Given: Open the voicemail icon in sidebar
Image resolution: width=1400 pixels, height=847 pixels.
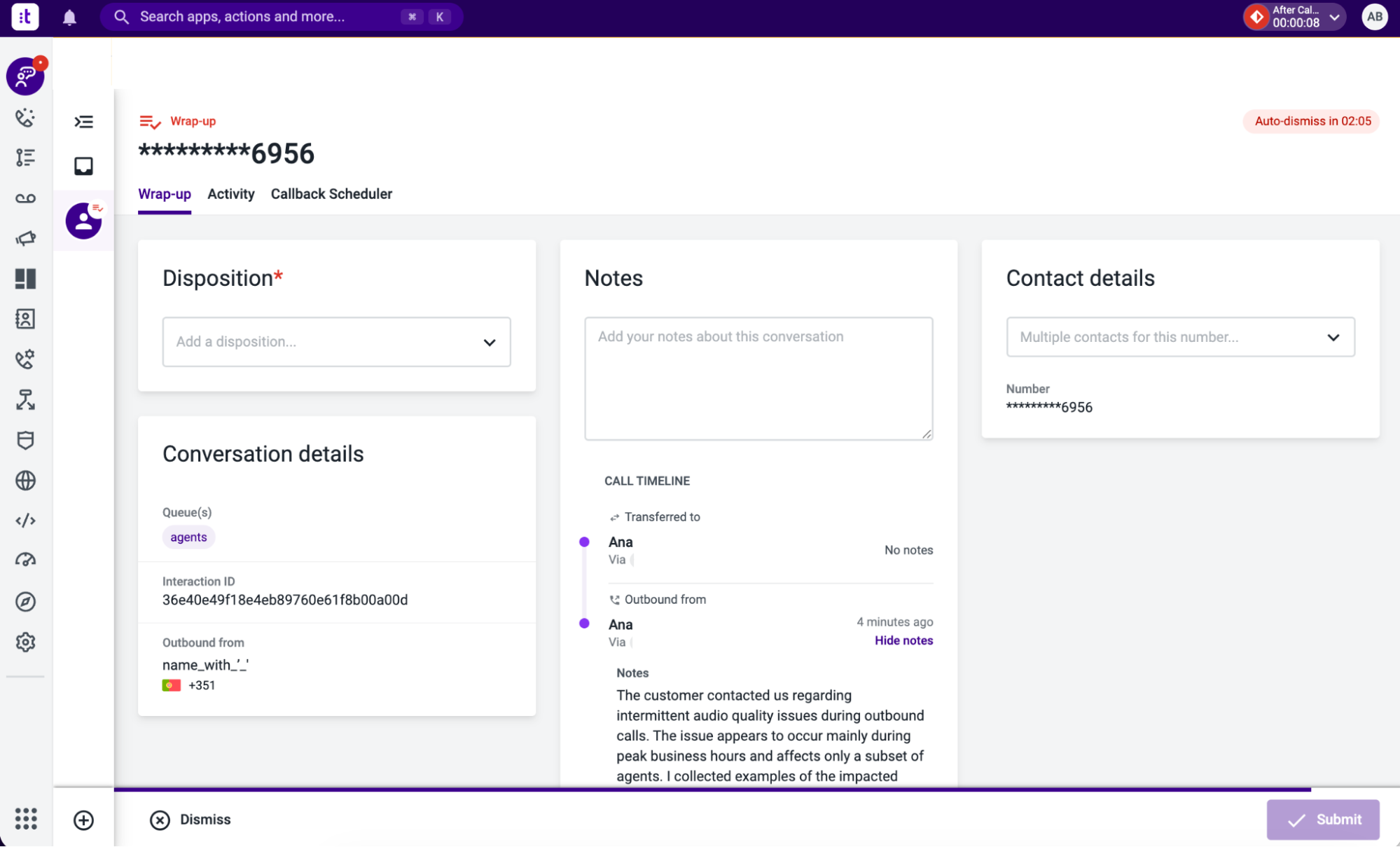Looking at the screenshot, I should pos(25,198).
